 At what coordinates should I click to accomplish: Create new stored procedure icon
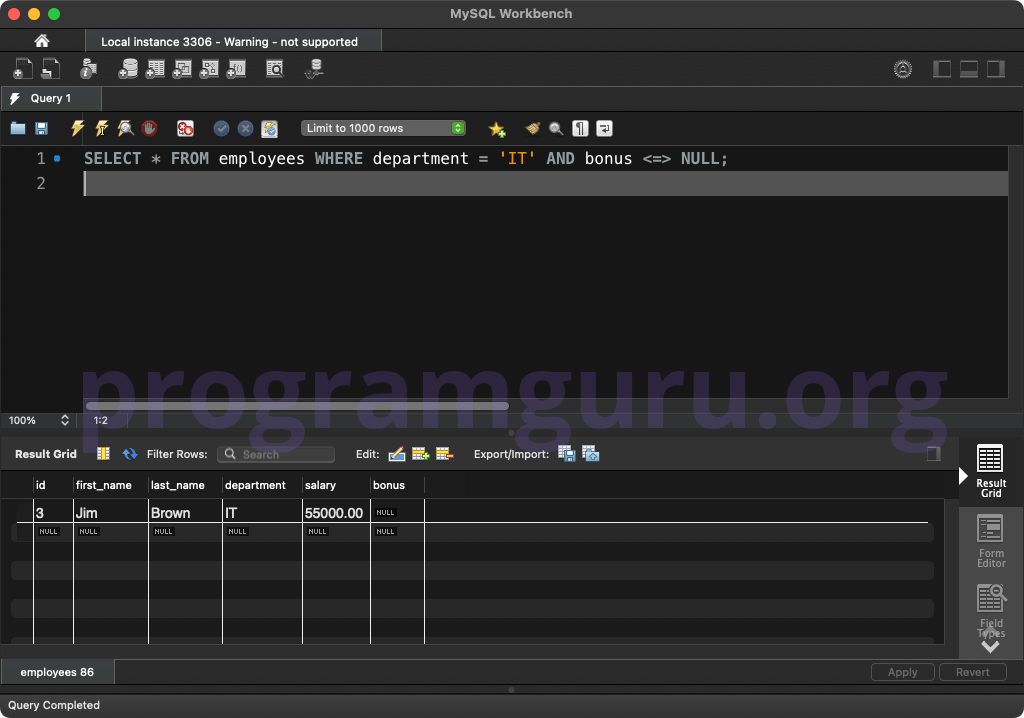click(209, 69)
